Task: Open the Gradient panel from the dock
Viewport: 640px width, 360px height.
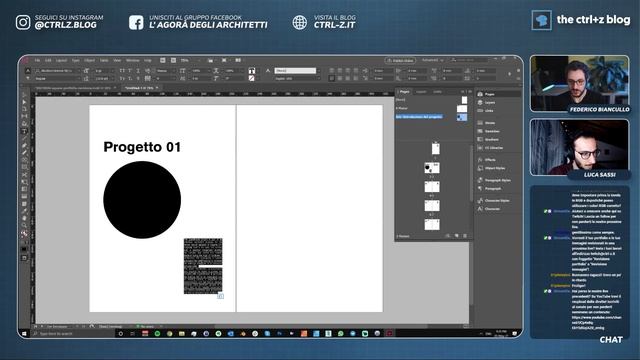Action: [x=488, y=139]
